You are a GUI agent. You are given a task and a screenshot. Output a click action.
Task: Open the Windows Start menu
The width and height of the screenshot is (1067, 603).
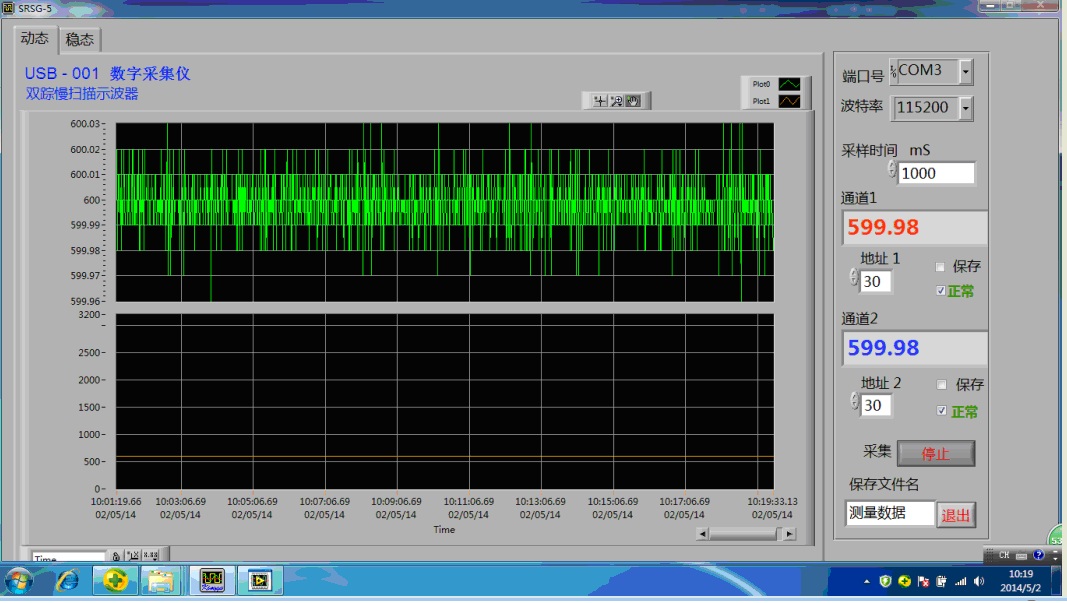19,581
